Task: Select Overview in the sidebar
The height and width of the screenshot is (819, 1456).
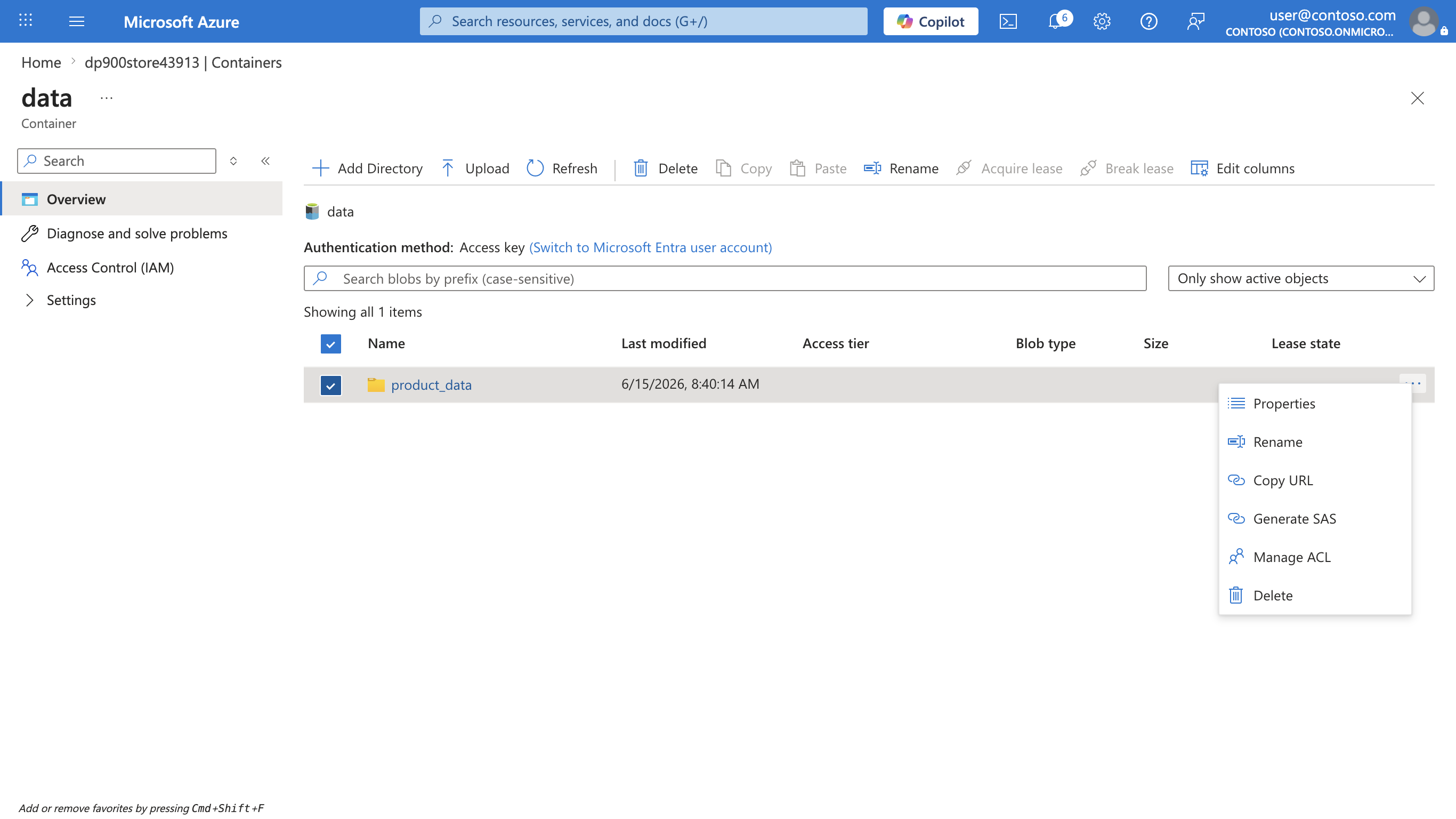Action: point(141,199)
